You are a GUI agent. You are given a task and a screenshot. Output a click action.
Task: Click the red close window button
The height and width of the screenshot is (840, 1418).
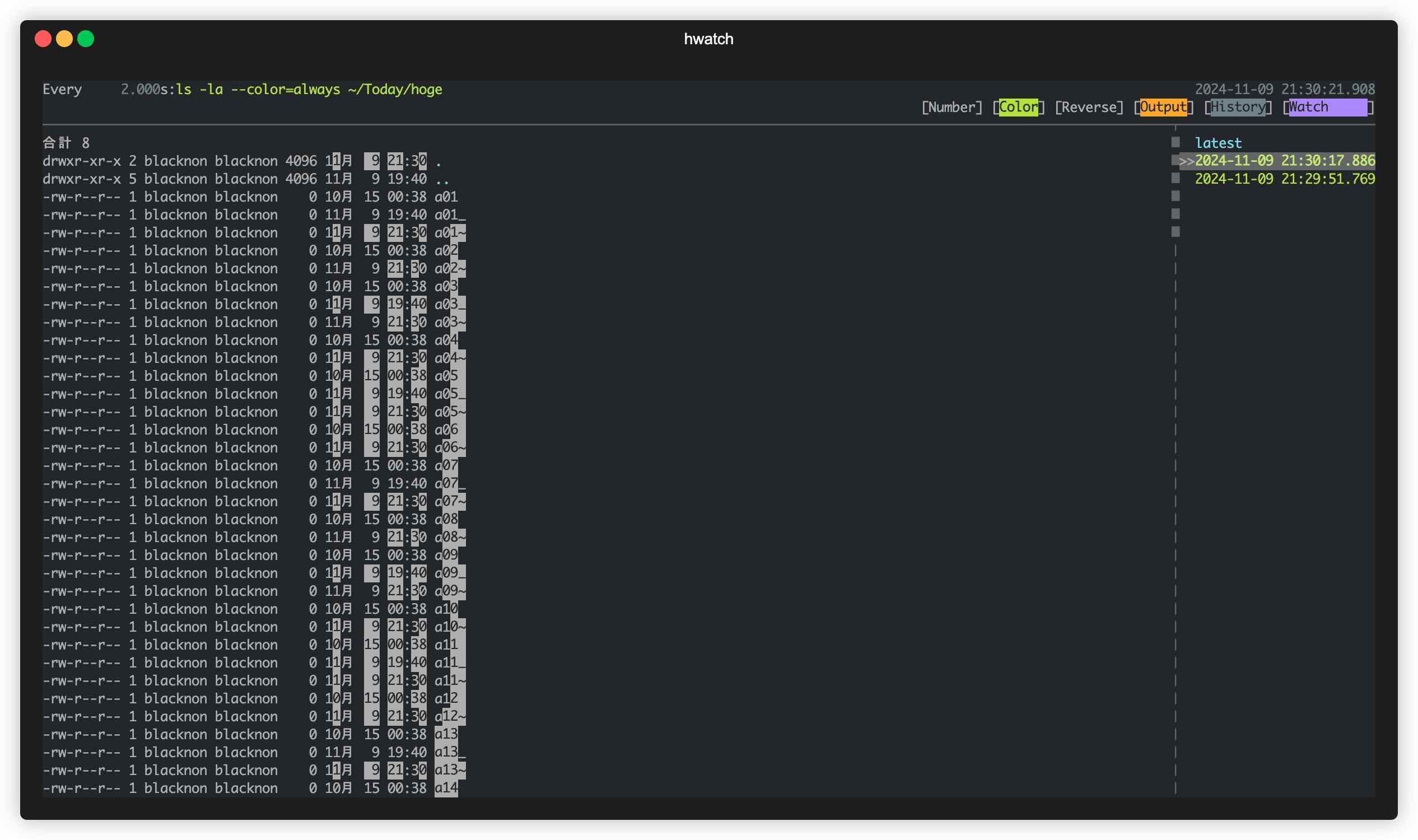(43, 39)
